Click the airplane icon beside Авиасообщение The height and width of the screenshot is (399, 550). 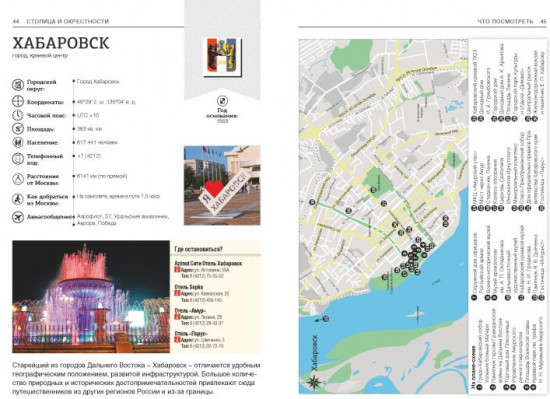(18, 217)
